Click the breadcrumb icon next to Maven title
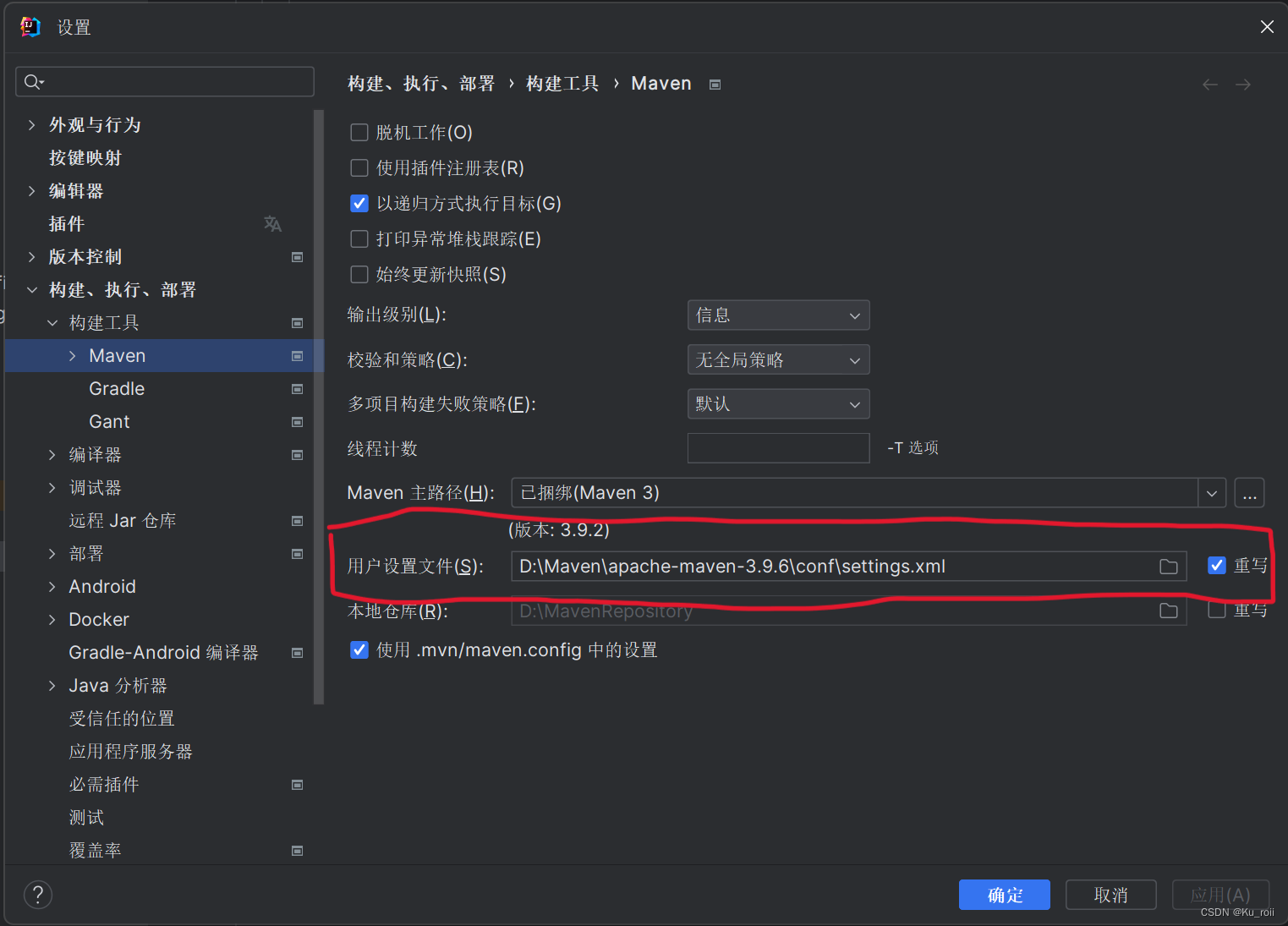Image resolution: width=1288 pixels, height=926 pixels. point(715,84)
